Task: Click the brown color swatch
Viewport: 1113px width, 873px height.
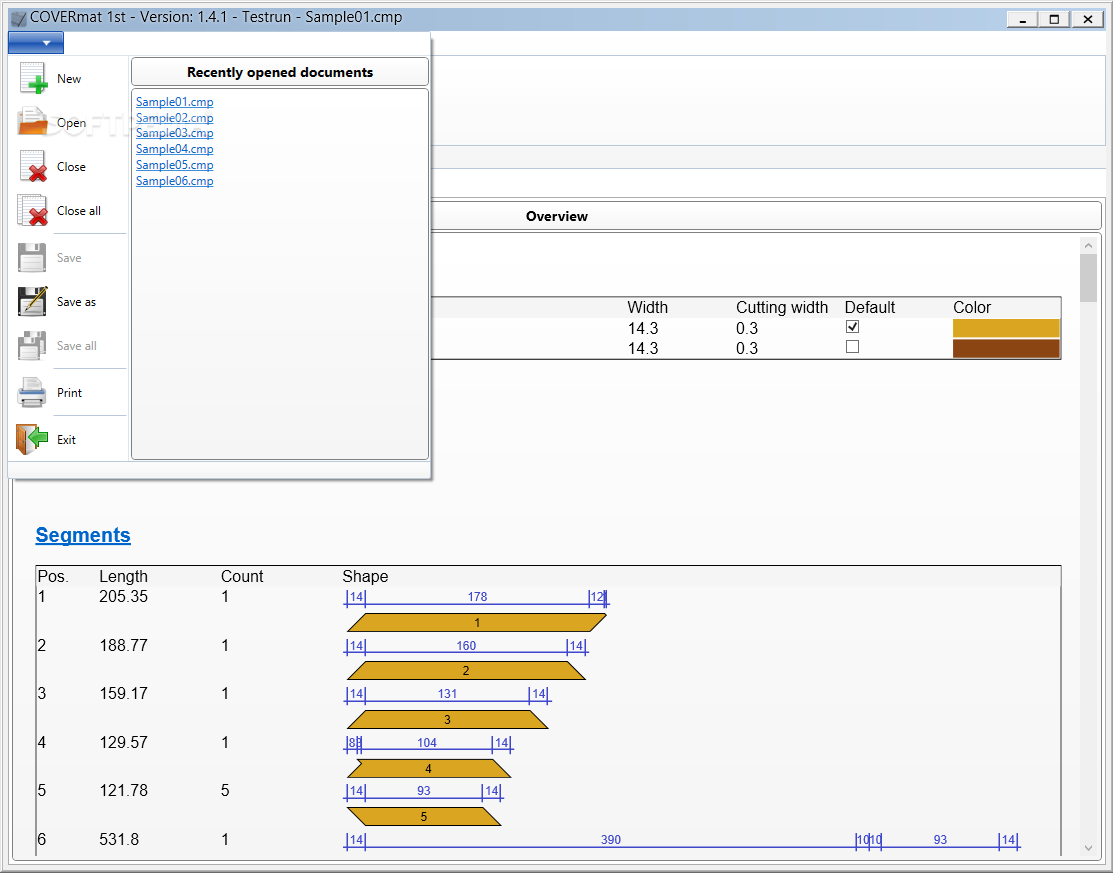Action: [1006, 348]
